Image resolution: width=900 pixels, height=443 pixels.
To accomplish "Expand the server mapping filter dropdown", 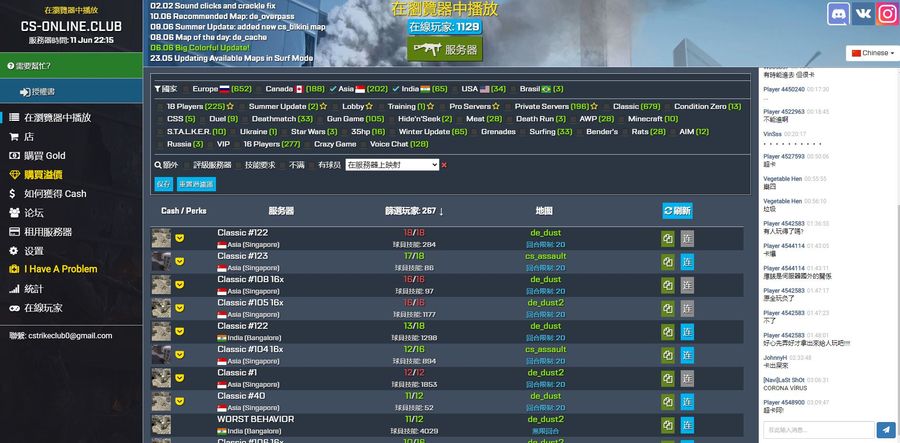I will pyautogui.click(x=391, y=165).
